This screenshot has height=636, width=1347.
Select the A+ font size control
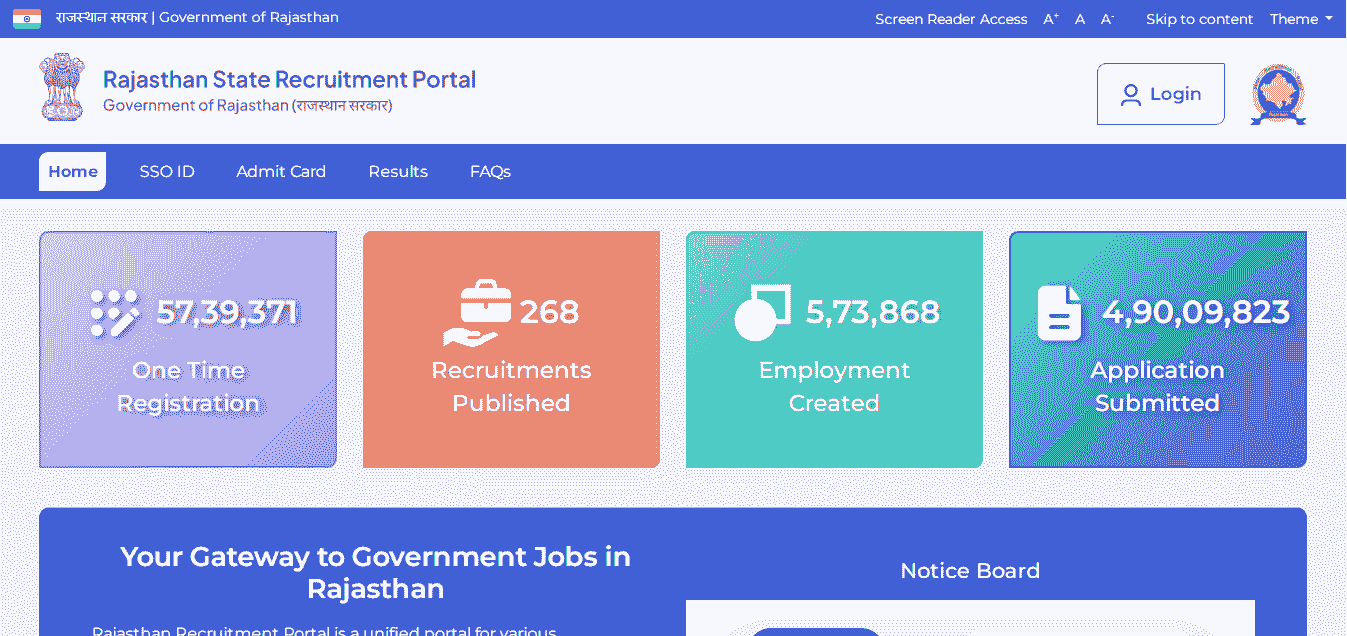click(1050, 17)
